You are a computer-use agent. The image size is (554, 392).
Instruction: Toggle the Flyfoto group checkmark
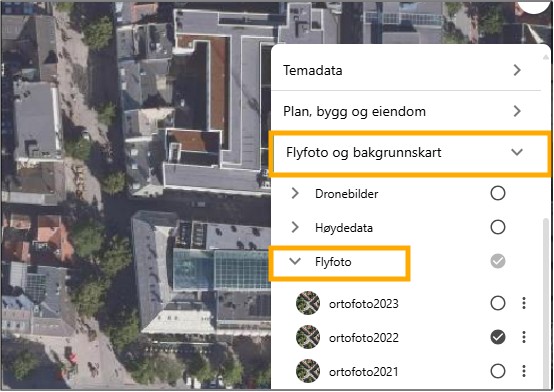[497, 261]
